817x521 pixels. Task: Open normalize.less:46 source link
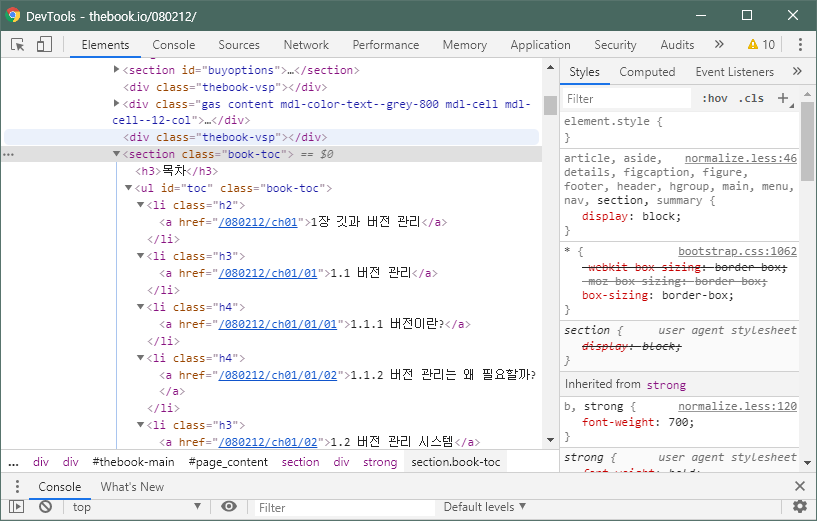point(740,158)
